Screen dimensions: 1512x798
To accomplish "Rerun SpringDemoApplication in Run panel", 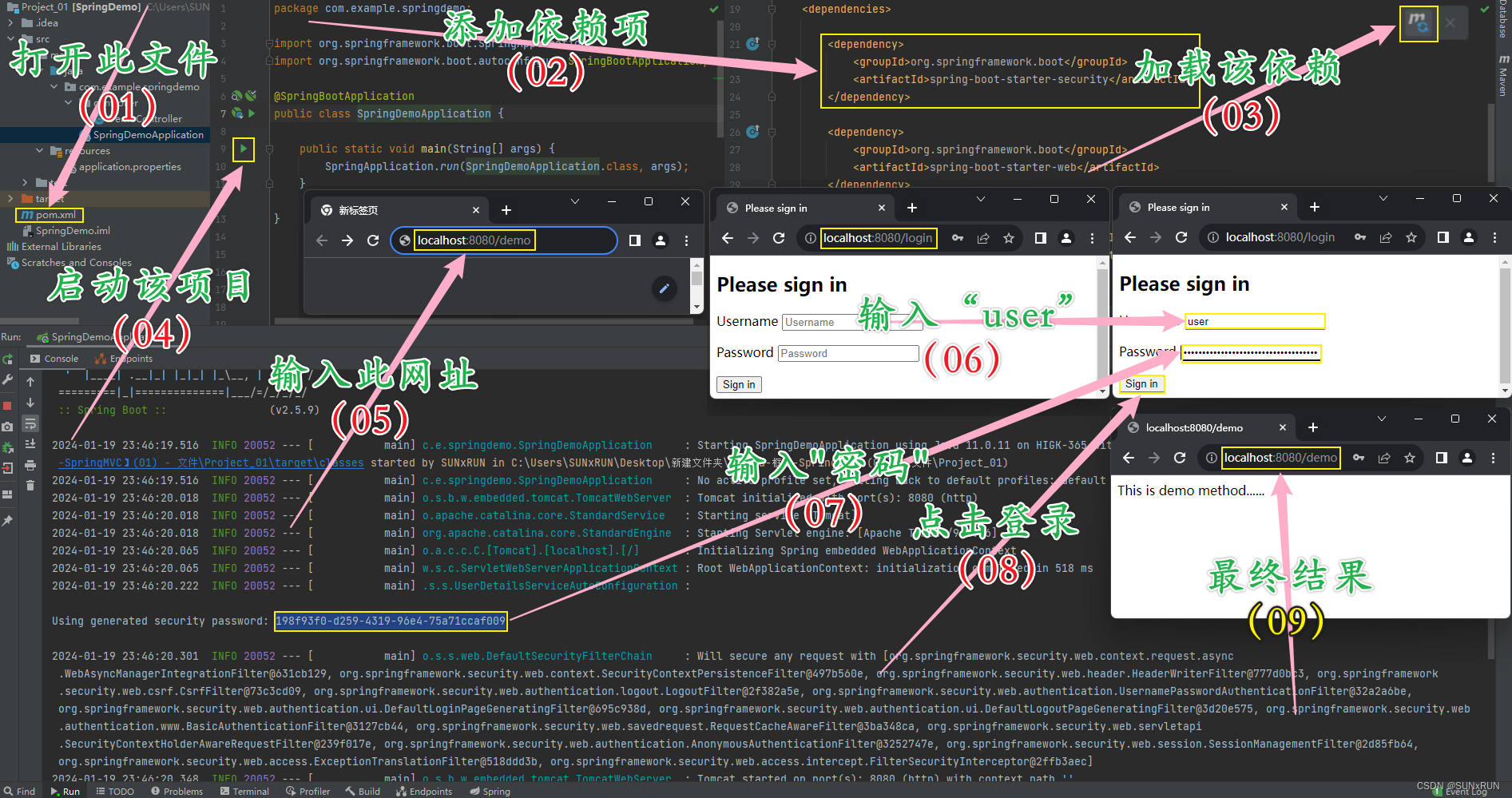I will click(x=7, y=359).
